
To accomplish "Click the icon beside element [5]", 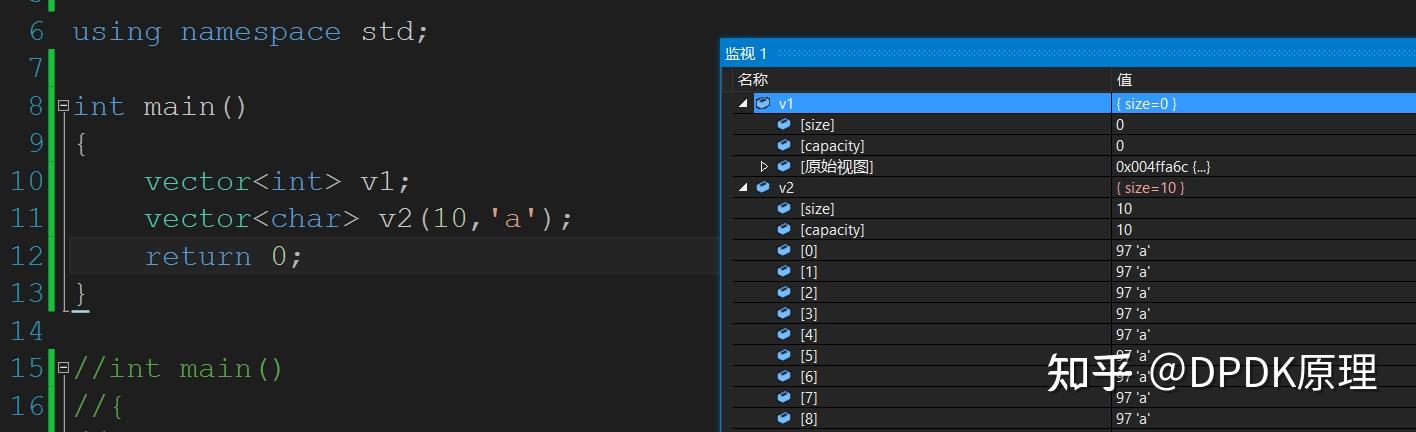I will [x=784, y=355].
